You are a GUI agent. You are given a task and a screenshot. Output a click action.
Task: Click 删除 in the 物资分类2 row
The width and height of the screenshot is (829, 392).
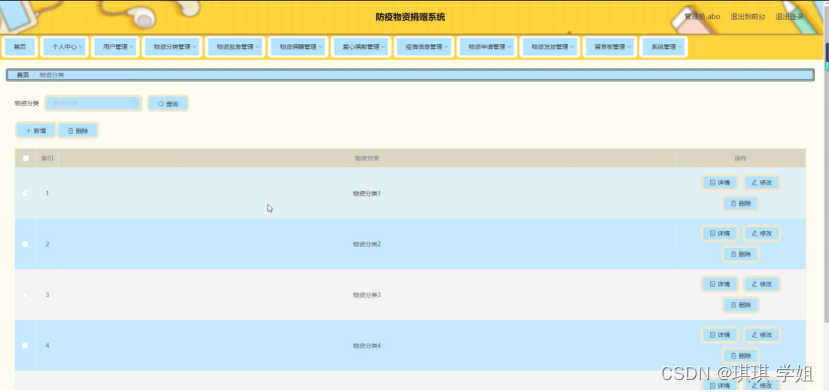tap(741, 254)
